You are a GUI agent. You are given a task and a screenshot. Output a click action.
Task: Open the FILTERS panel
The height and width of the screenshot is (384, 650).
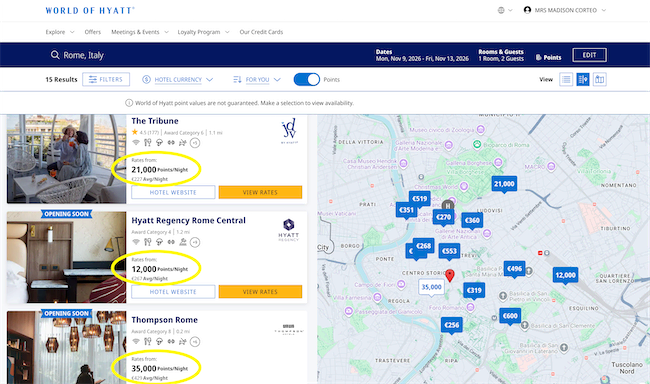tap(106, 79)
